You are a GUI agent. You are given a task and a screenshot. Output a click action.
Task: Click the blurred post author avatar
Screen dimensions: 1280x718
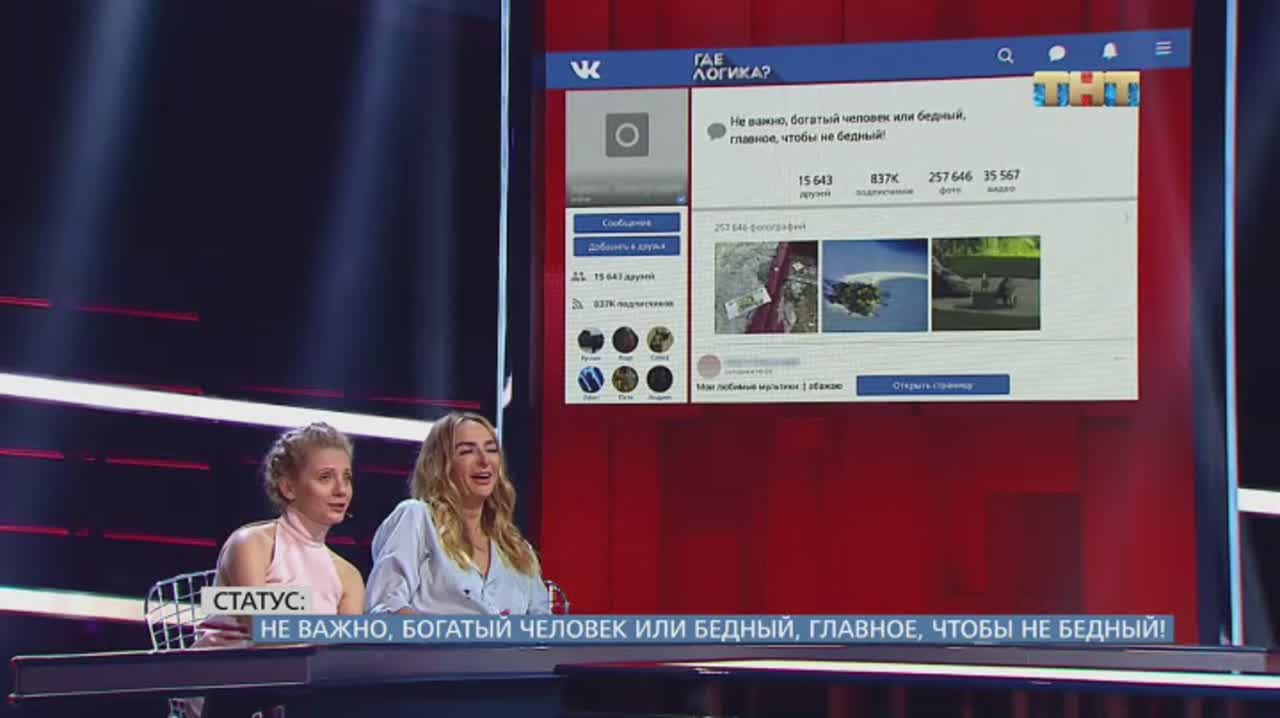(x=708, y=366)
